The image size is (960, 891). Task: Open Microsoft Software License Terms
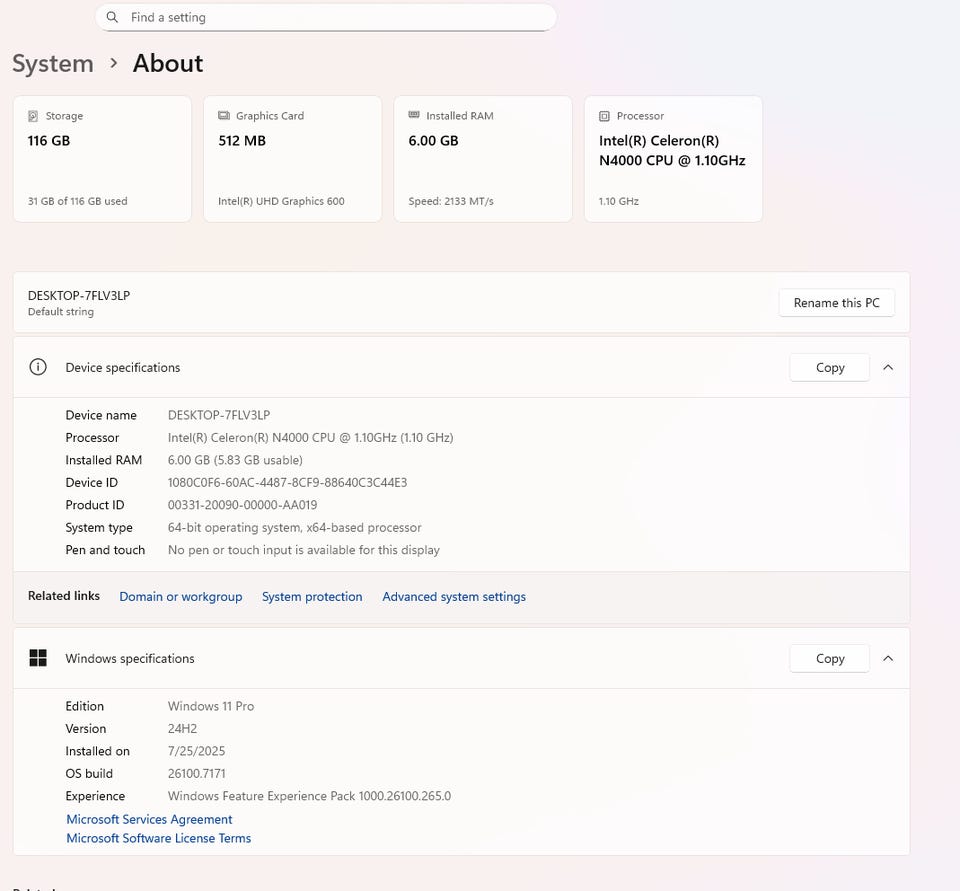pos(158,838)
